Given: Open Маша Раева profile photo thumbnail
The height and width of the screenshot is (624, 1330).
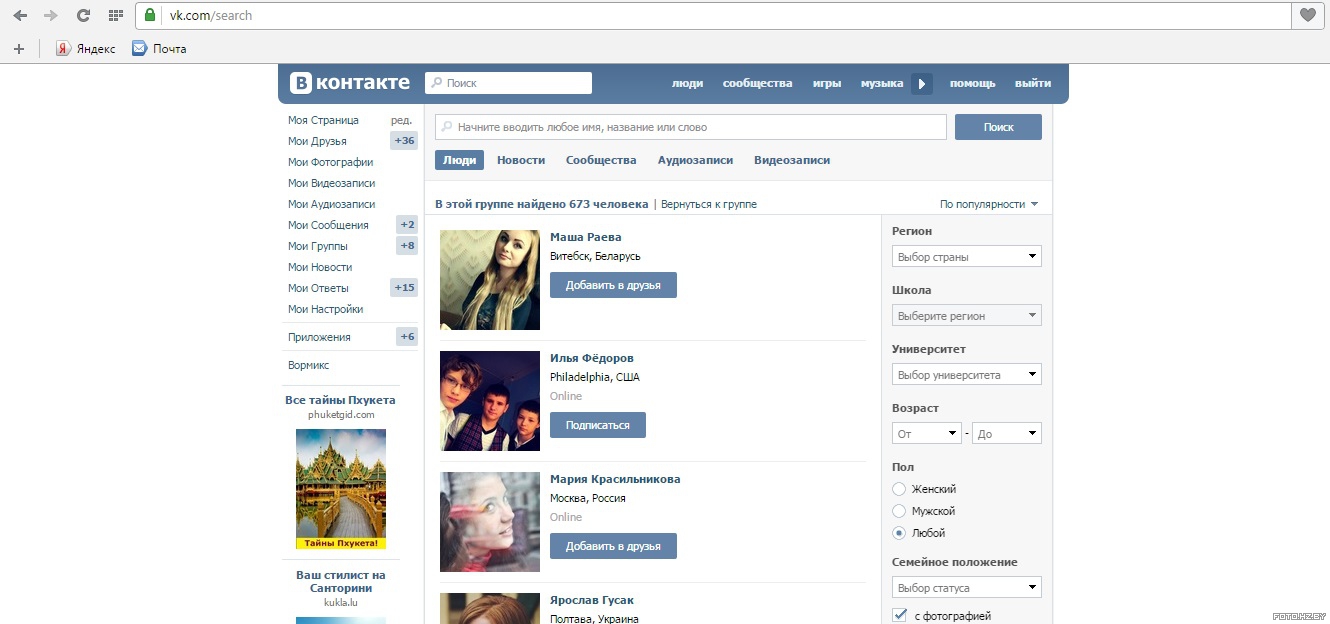Looking at the screenshot, I should click(490, 280).
